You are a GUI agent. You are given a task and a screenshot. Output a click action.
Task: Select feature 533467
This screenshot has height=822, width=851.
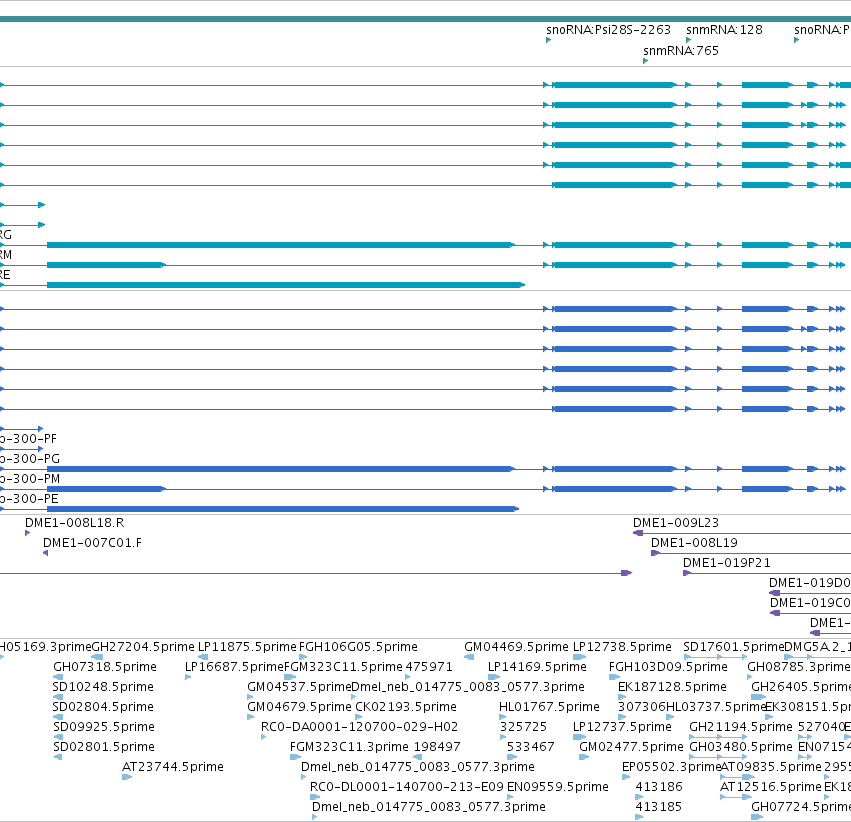coord(530,747)
